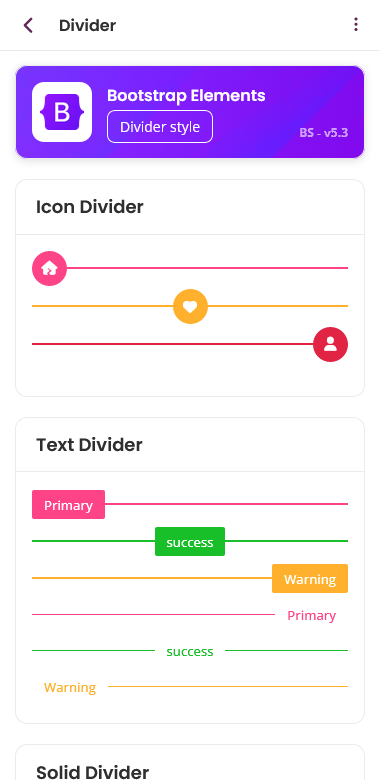Click the purple Bootstrap Elements banner
This screenshot has width=380, height=780.
tap(190, 112)
